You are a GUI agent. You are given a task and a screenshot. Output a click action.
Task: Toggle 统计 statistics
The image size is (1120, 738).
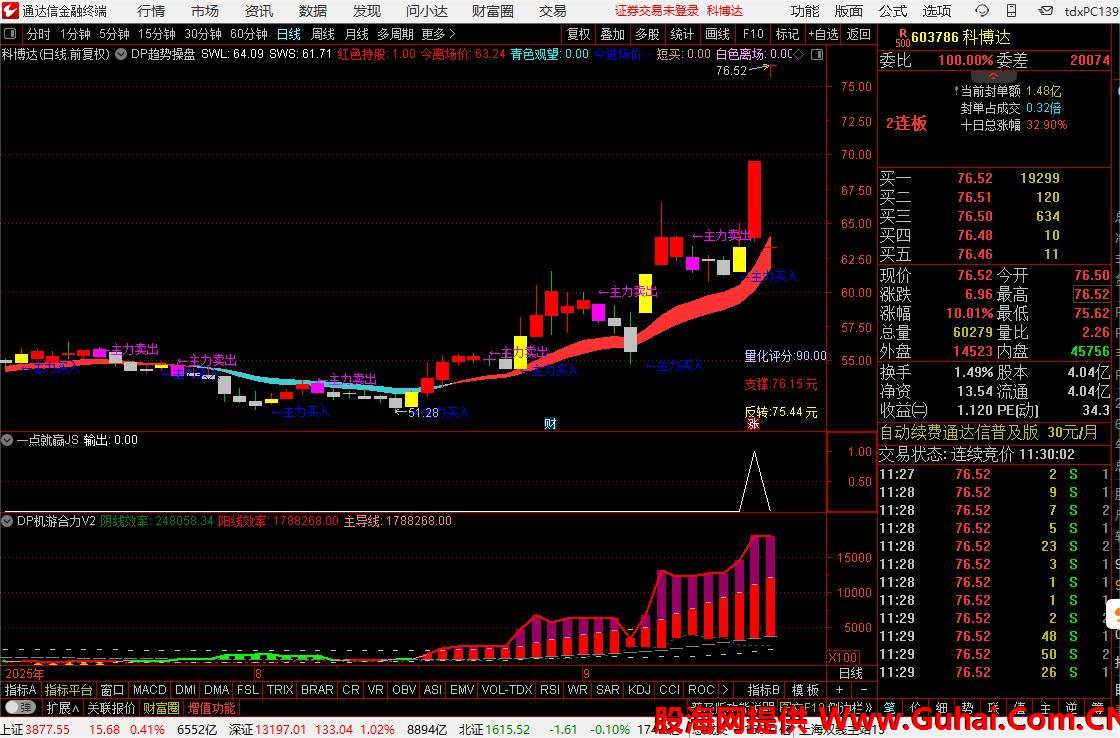pyautogui.click(x=682, y=34)
